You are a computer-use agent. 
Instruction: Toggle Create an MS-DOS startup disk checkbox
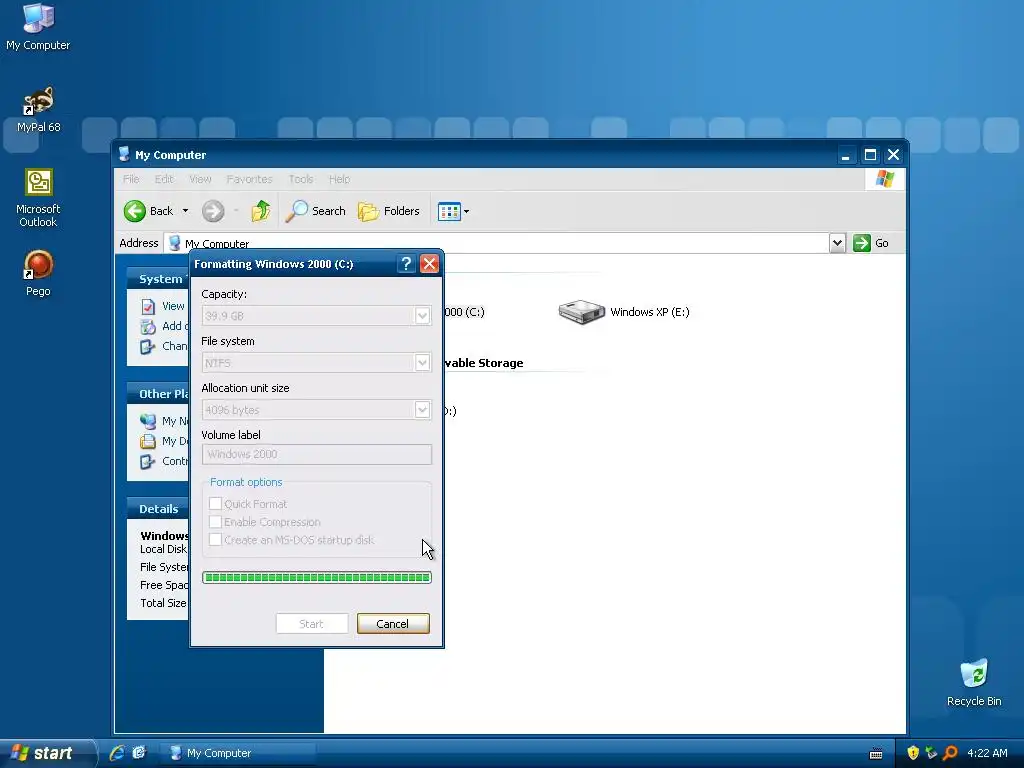215,539
